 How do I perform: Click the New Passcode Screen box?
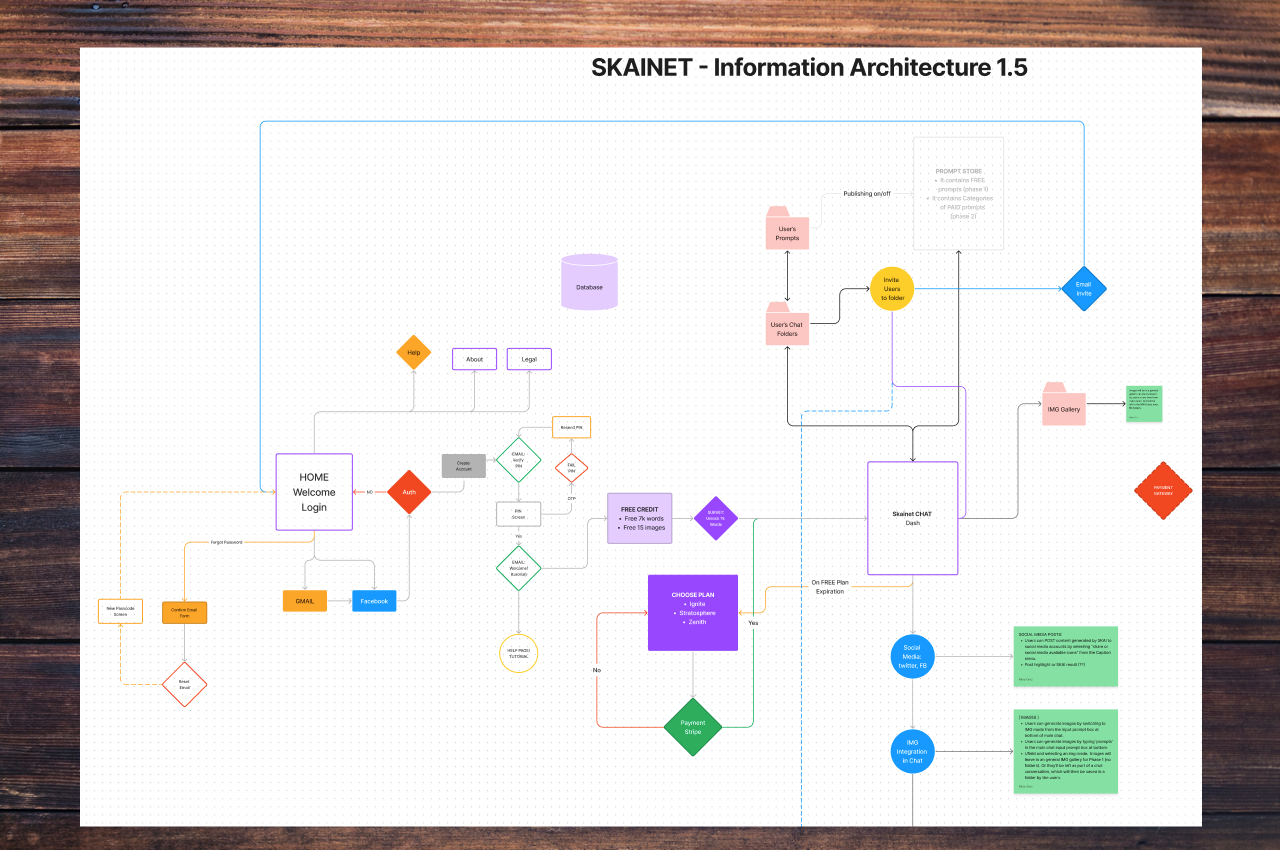[120, 611]
